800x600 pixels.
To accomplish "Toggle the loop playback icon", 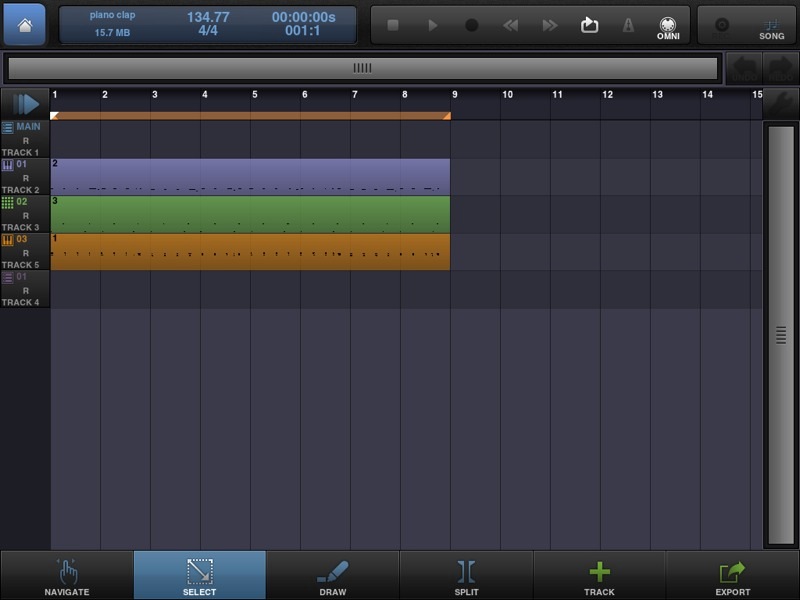I will pos(589,24).
